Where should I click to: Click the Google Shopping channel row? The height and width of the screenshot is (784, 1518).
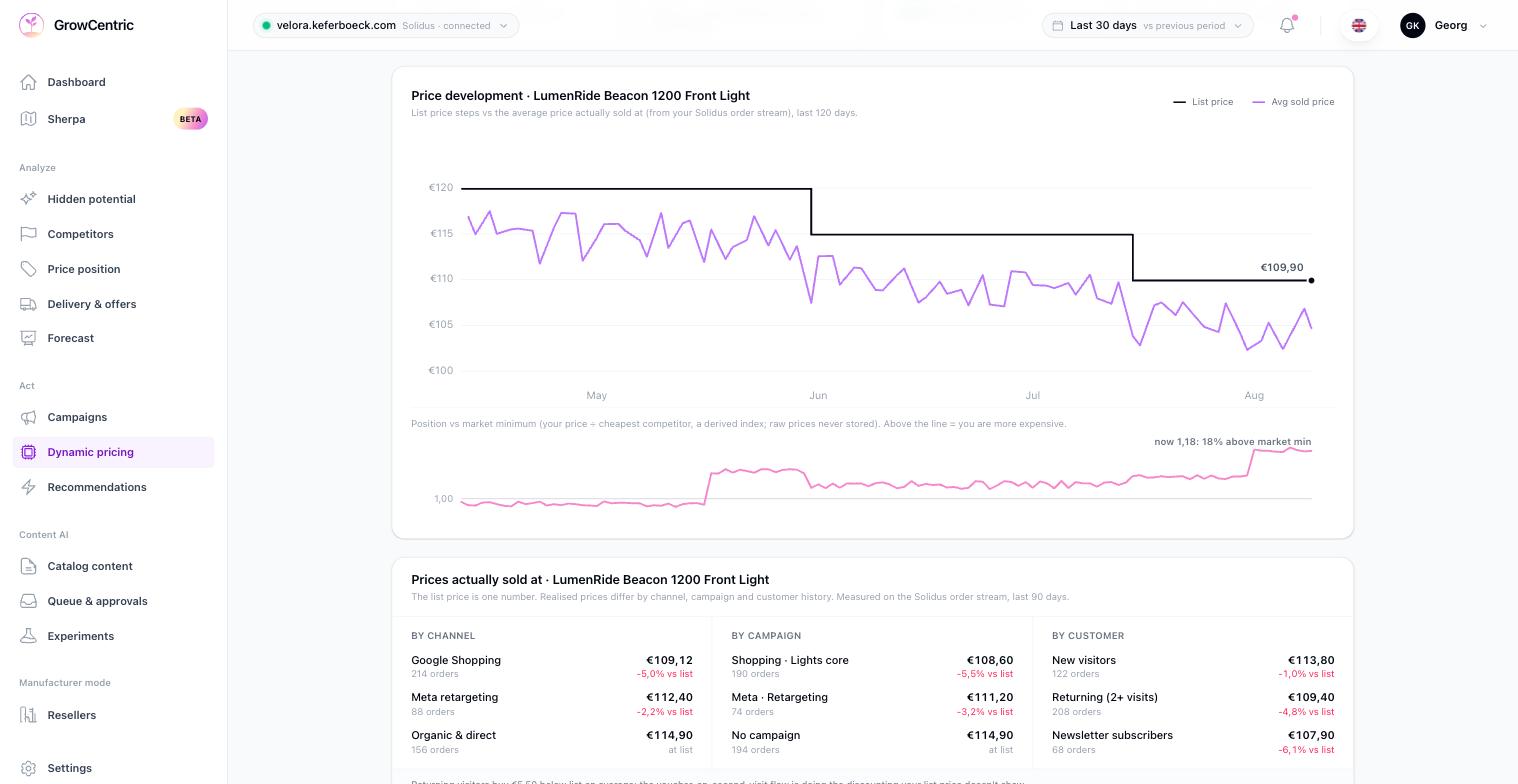pos(552,666)
